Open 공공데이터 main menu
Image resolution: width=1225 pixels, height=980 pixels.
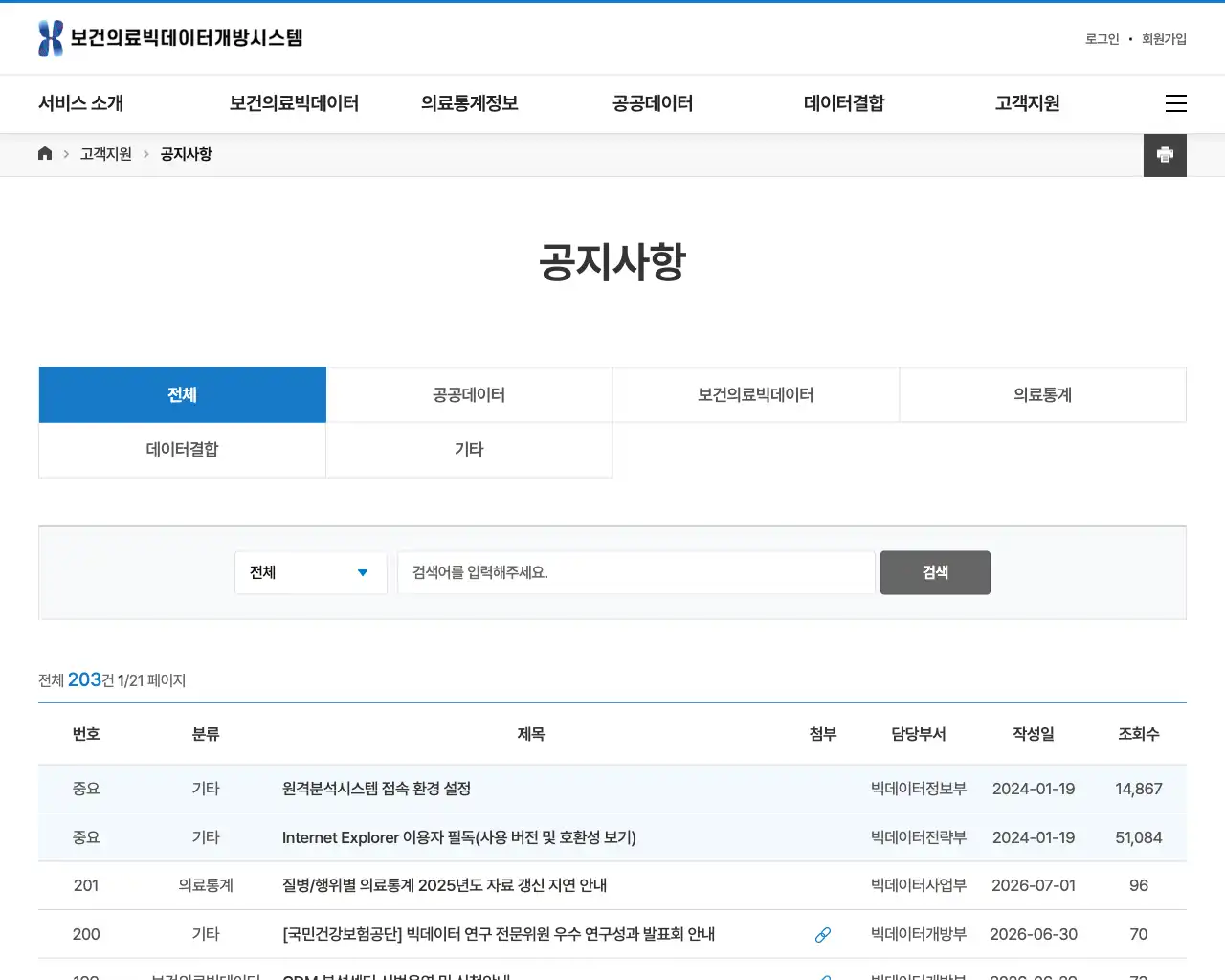[x=653, y=103]
